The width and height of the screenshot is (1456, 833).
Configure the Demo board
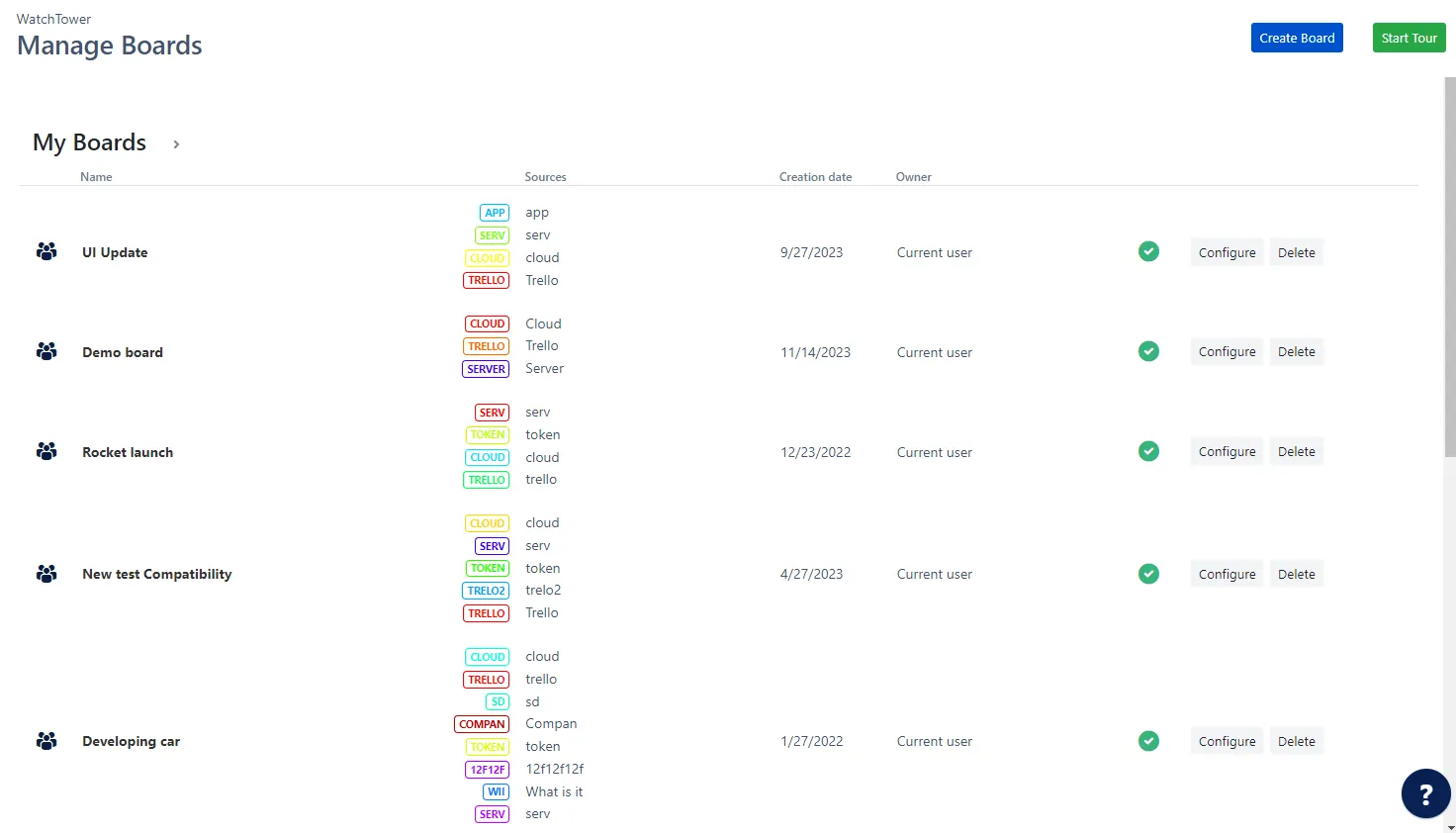[x=1227, y=351]
